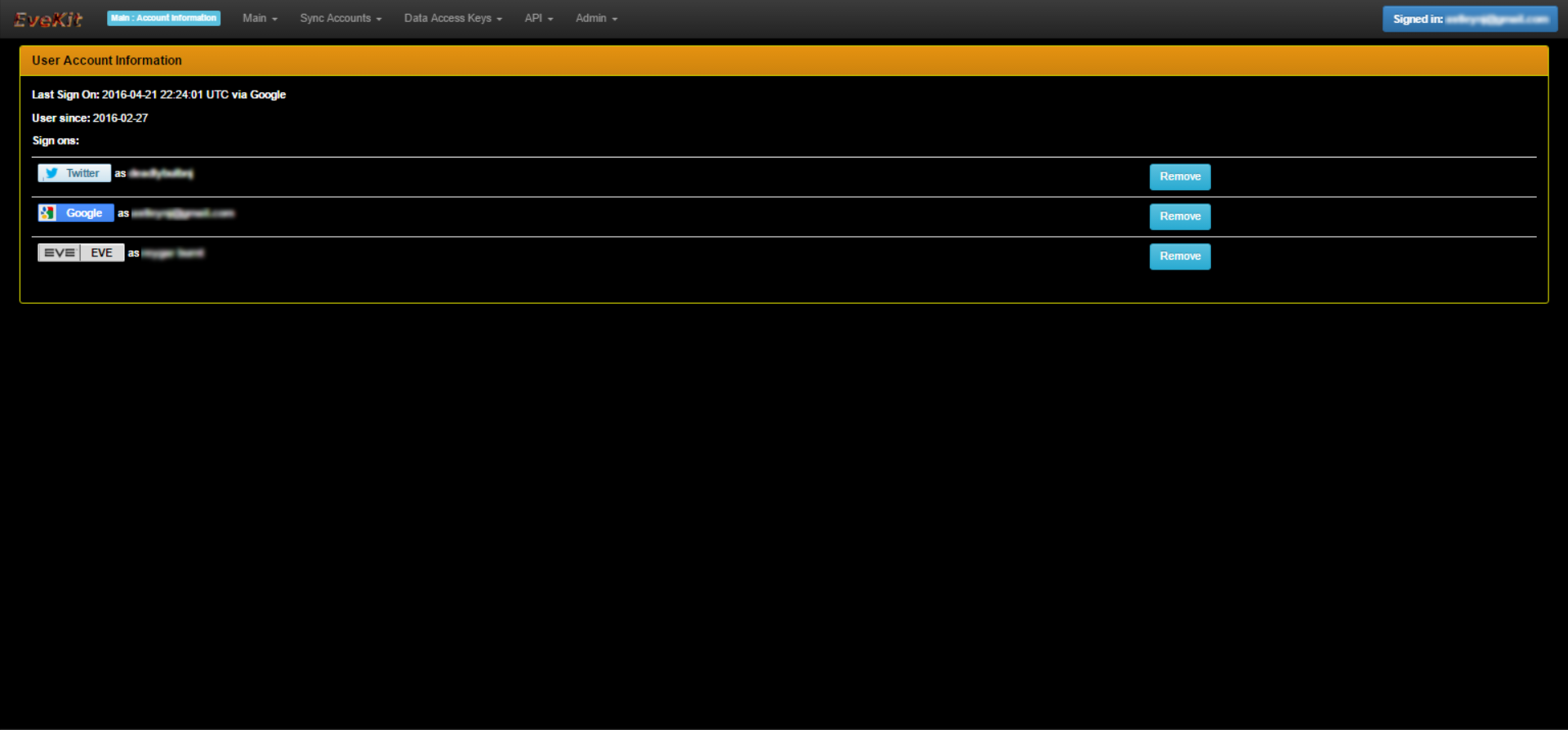Open the Main dropdown menu
Viewport: 1568px width, 730px height.
260,18
